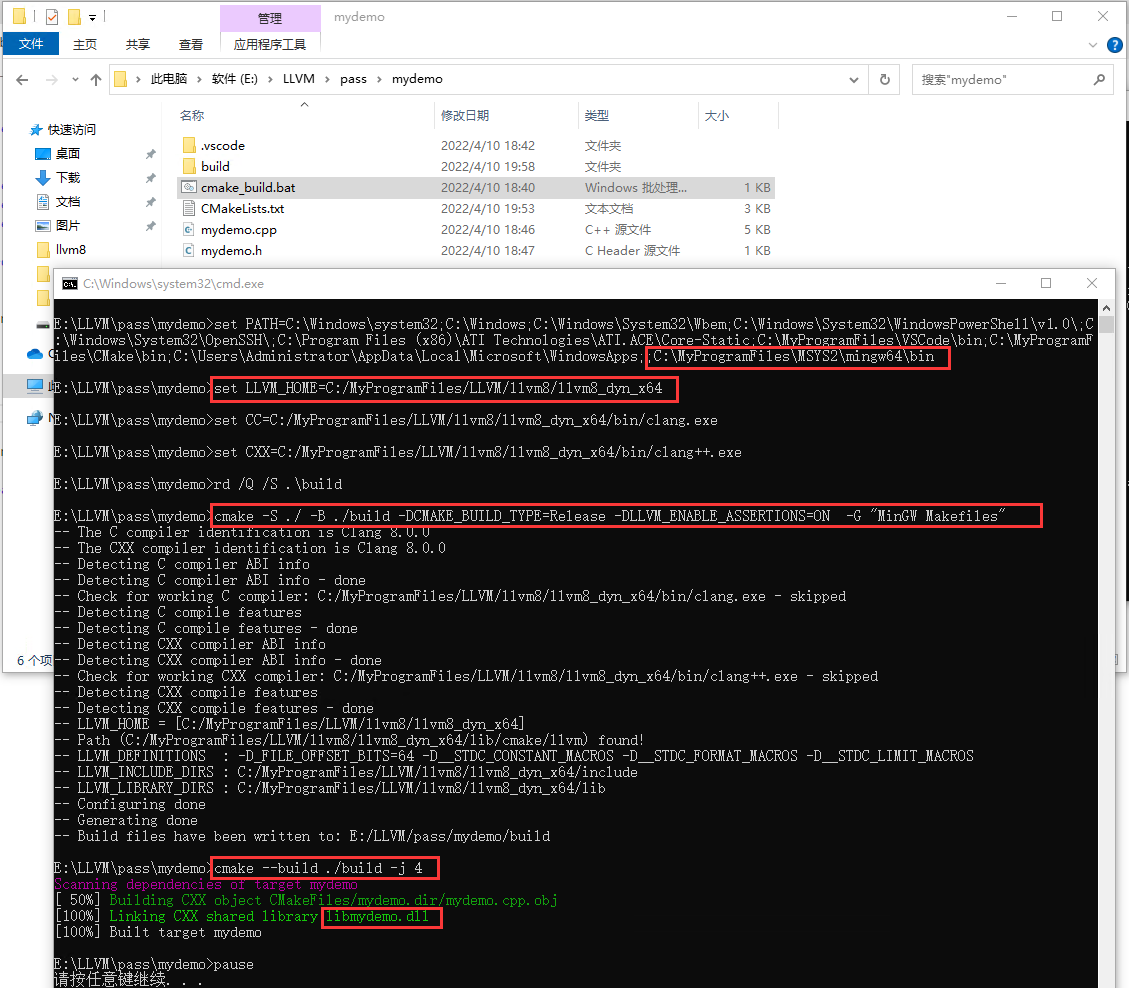Viewport: 1129px width, 988px height.
Task: Sort files by 类型 column header
Action: (x=597, y=115)
